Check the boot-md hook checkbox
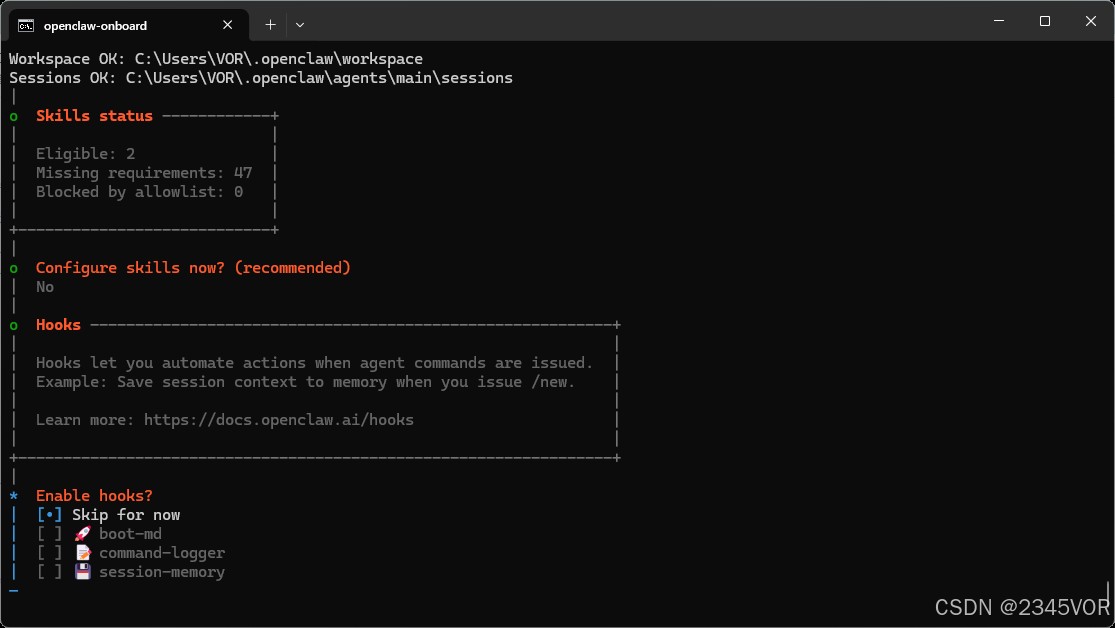The image size is (1115, 628). pyautogui.click(x=49, y=534)
